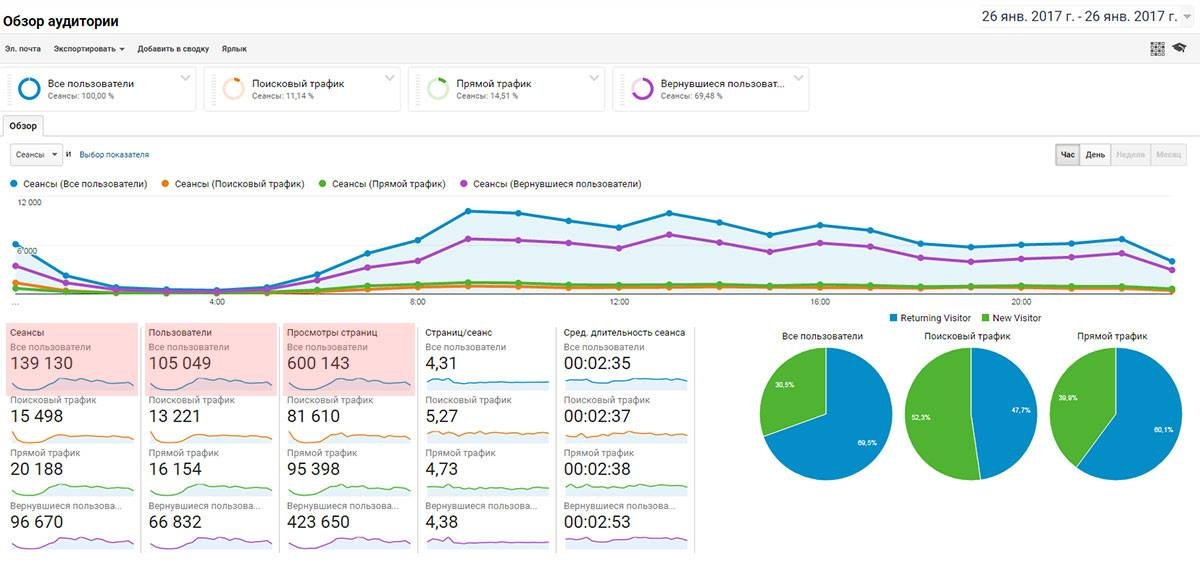Switch chart granularity to День
This screenshot has width=1200, height=567.
[1095, 155]
